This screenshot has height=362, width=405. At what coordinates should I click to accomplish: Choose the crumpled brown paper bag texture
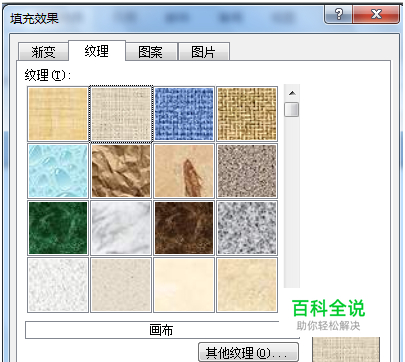pos(121,171)
